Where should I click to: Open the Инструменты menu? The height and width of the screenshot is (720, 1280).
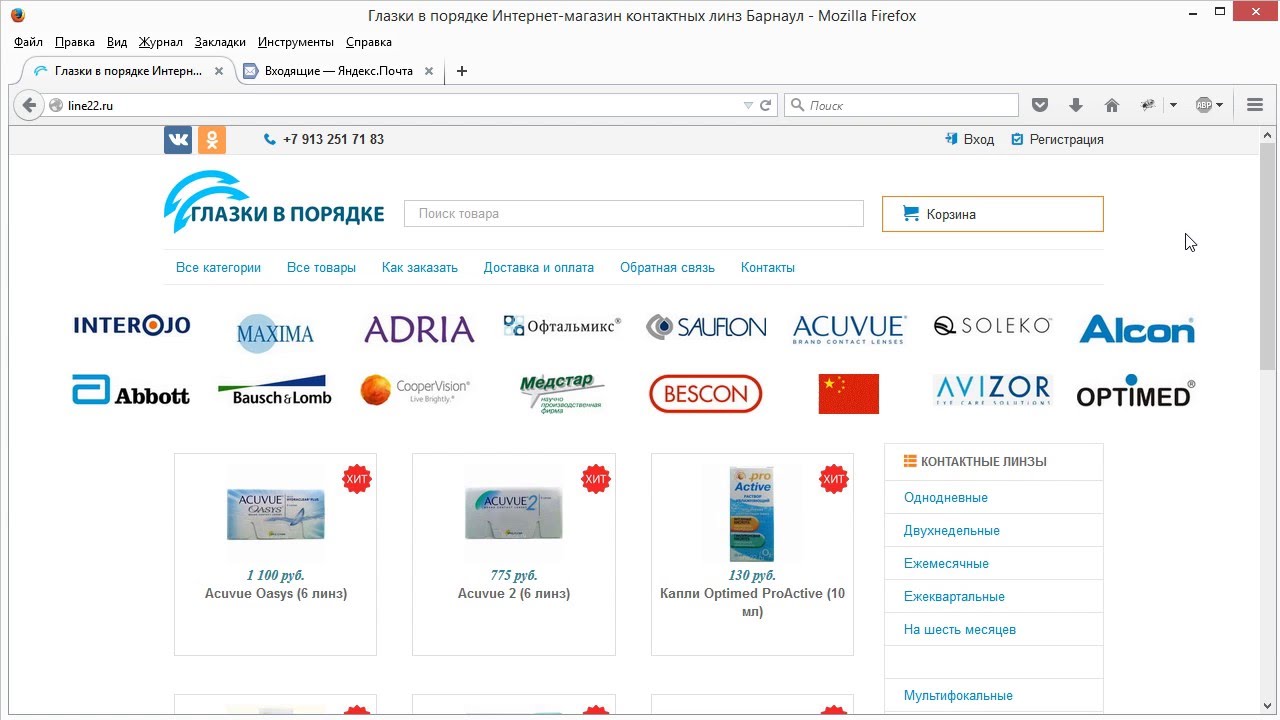(x=296, y=42)
